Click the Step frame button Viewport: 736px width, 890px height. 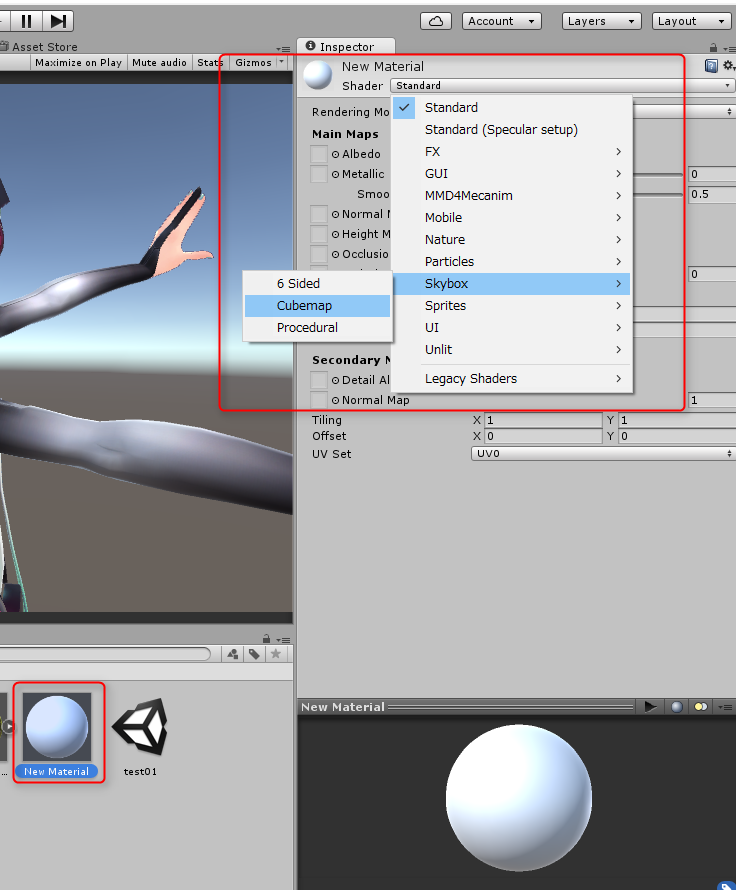[x=58, y=22]
